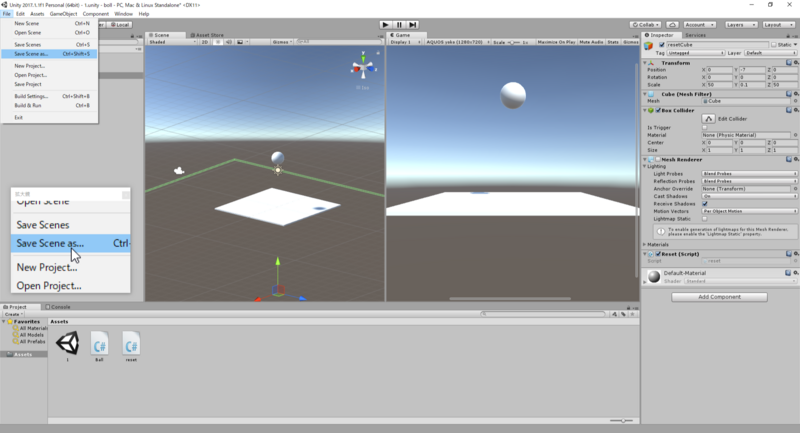Click Open Scene in File menu

coord(49,33)
